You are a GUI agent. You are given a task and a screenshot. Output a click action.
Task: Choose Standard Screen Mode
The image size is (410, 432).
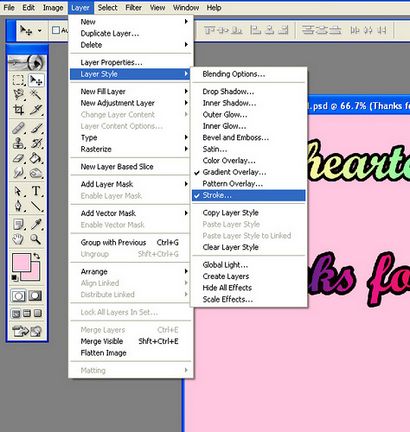tap(16, 313)
